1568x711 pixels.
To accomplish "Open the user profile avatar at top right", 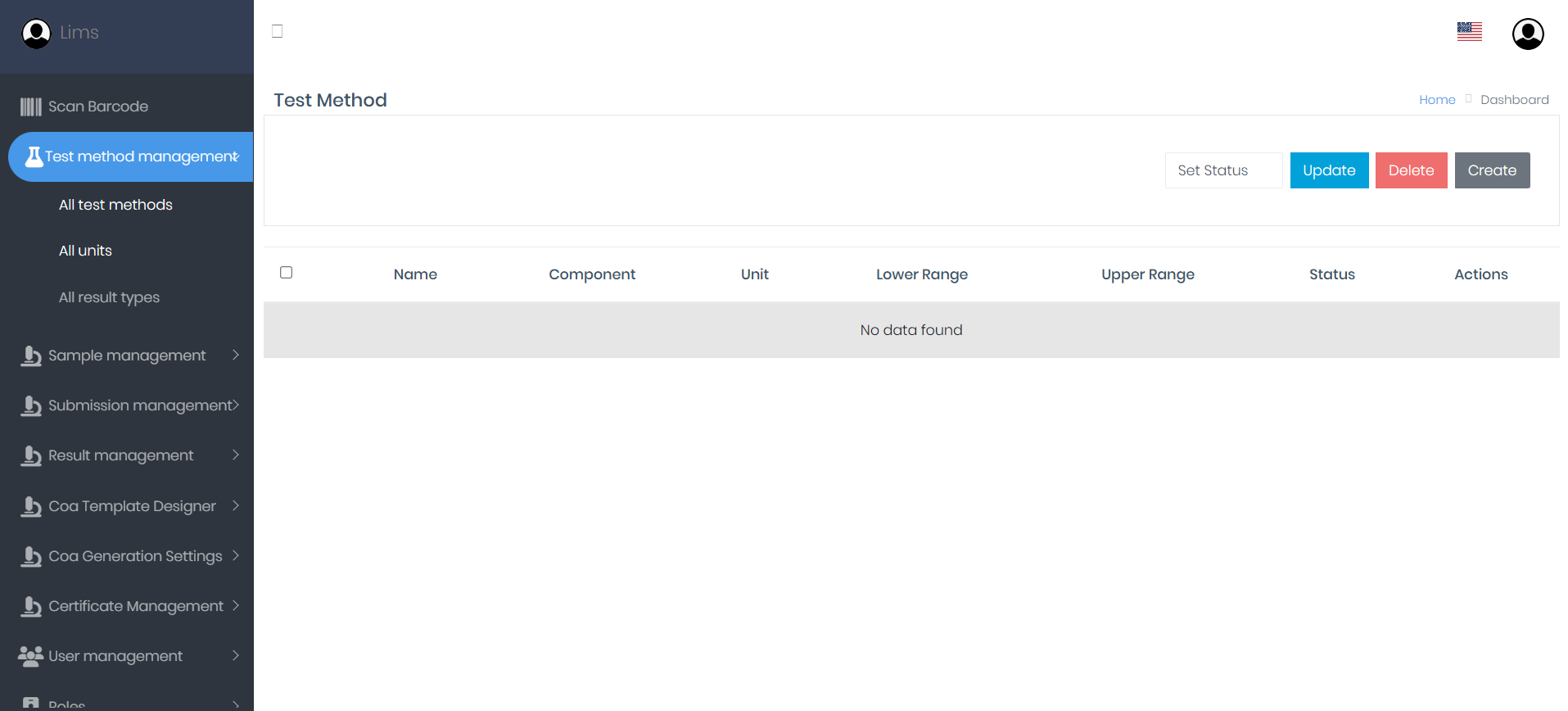I will [x=1527, y=34].
